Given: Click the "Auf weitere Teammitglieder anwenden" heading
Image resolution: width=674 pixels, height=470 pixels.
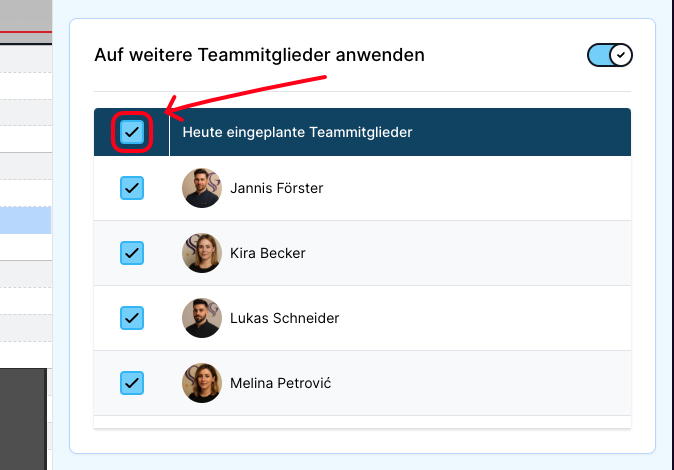Looking at the screenshot, I should tap(259, 55).
